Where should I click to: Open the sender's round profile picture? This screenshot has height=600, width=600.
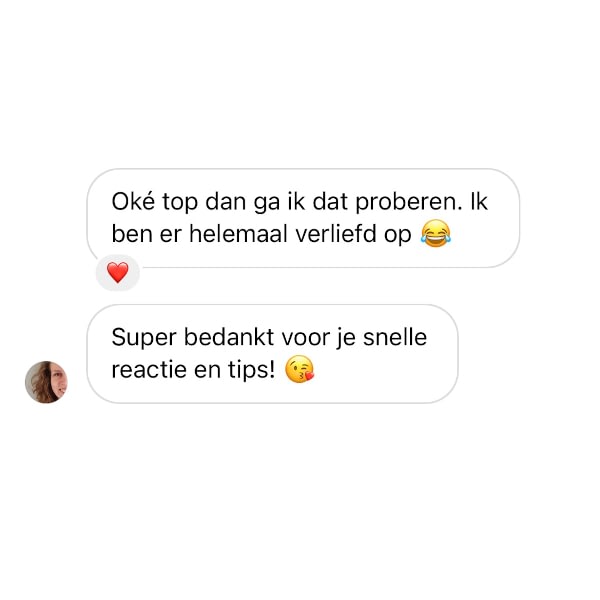[46, 382]
